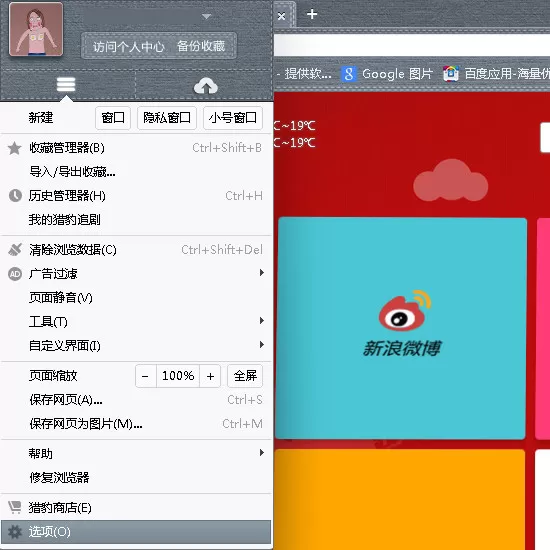Expand the 帮助 submenu arrow

[261, 452]
